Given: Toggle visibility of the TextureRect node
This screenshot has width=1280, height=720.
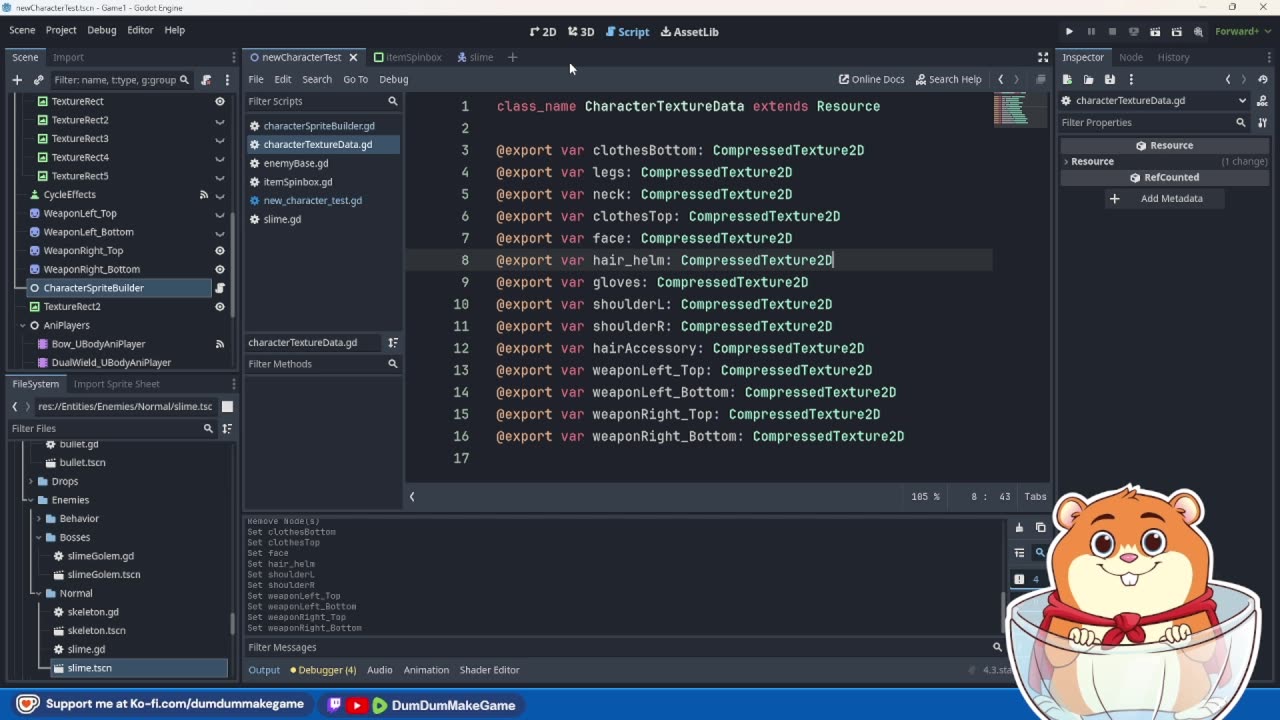Looking at the screenshot, I should (x=220, y=101).
